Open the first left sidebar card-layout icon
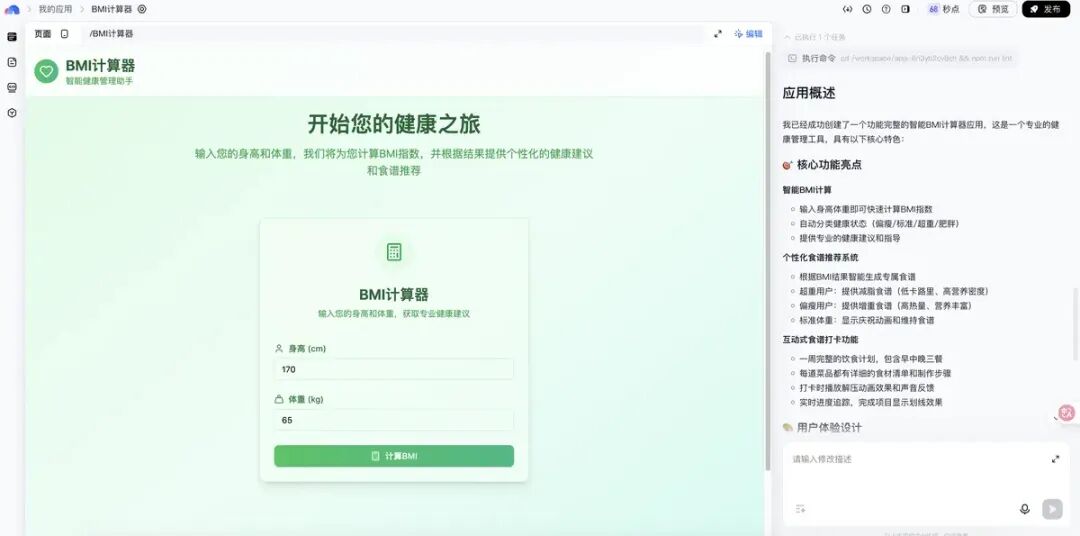 tap(12, 37)
